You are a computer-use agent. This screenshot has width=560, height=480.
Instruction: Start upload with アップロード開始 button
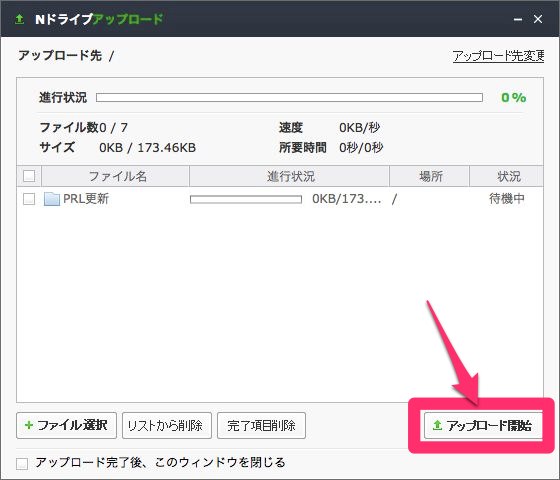pyautogui.click(x=483, y=425)
